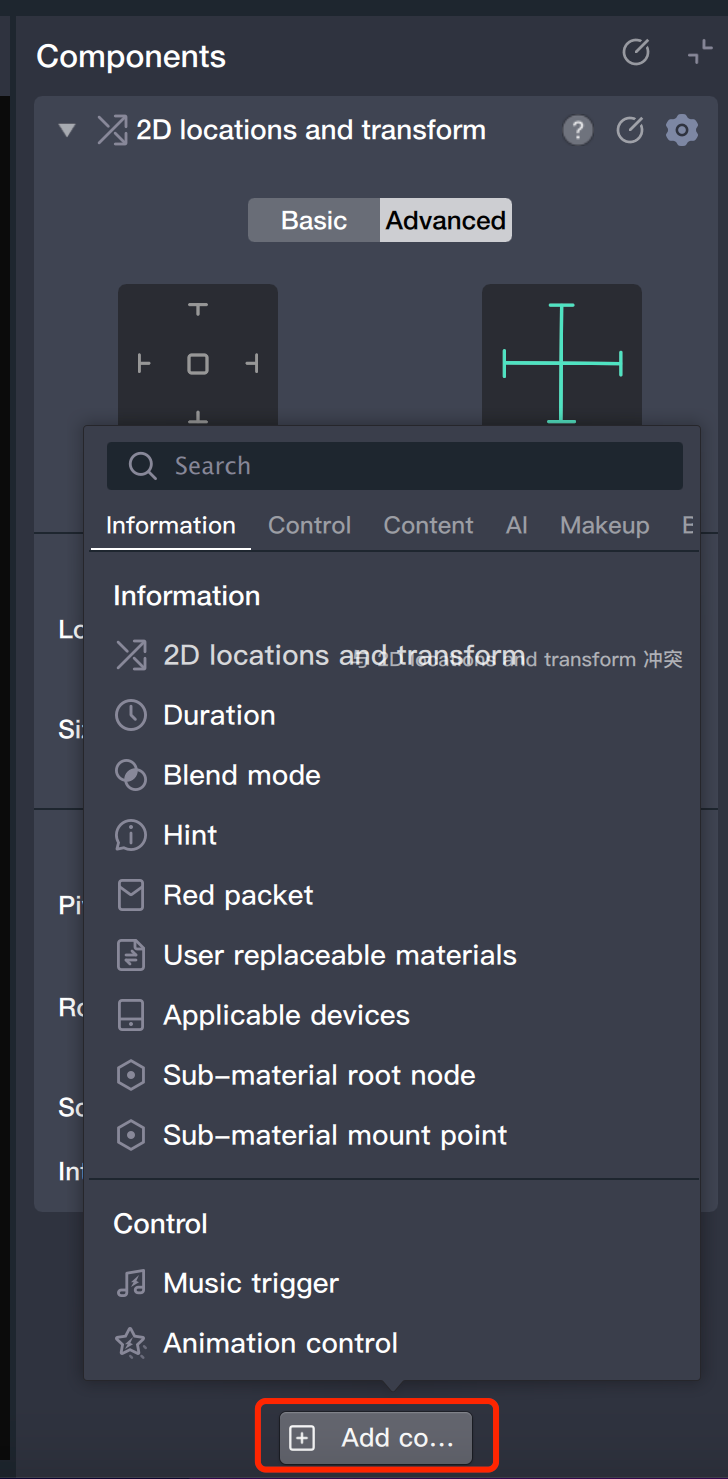Click the help question mark icon
This screenshot has height=1479, width=728.
(x=577, y=130)
